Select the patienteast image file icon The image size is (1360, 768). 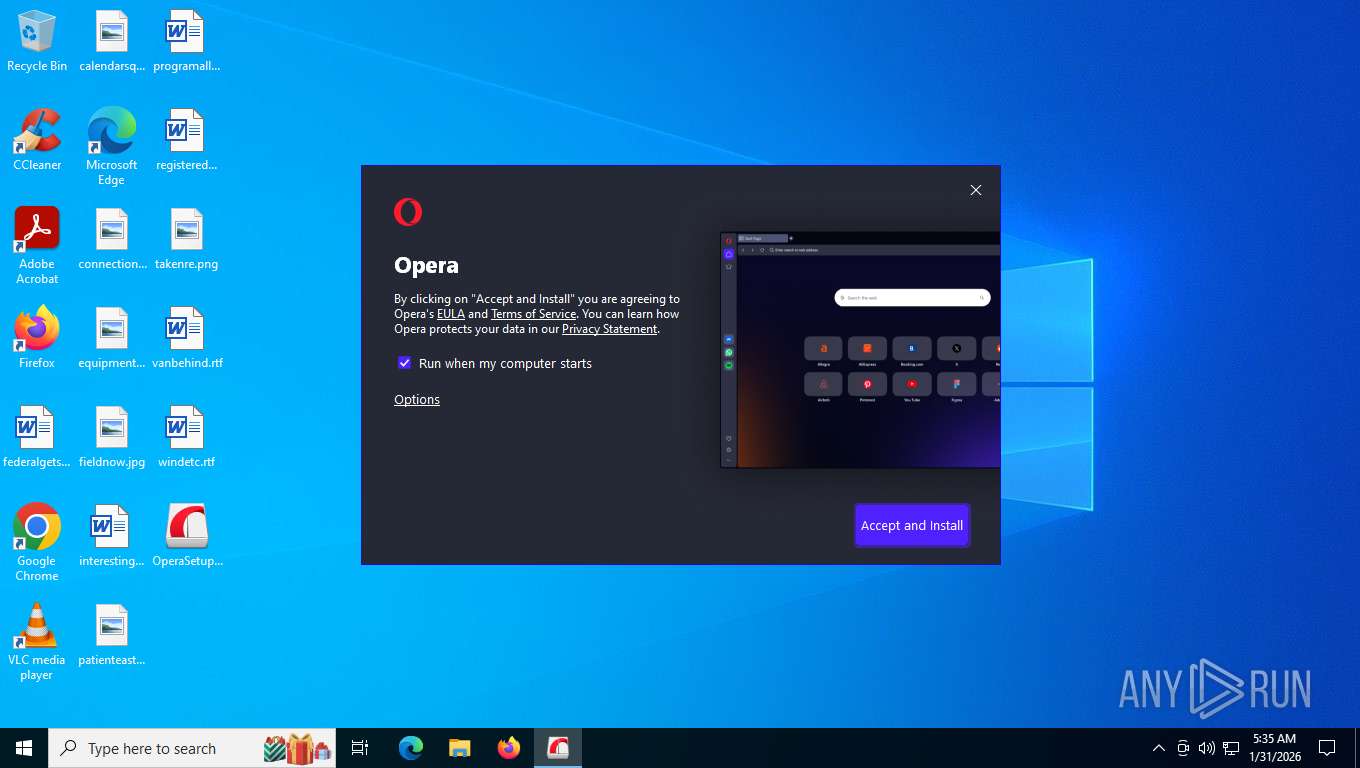coord(112,634)
